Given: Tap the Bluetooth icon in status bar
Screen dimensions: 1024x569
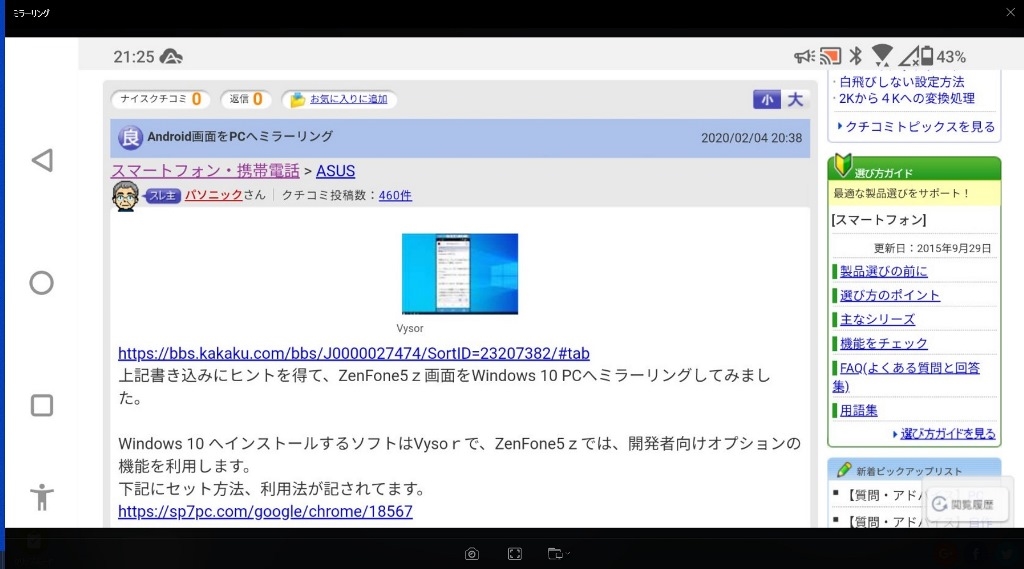Looking at the screenshot, I should [856, 56].
